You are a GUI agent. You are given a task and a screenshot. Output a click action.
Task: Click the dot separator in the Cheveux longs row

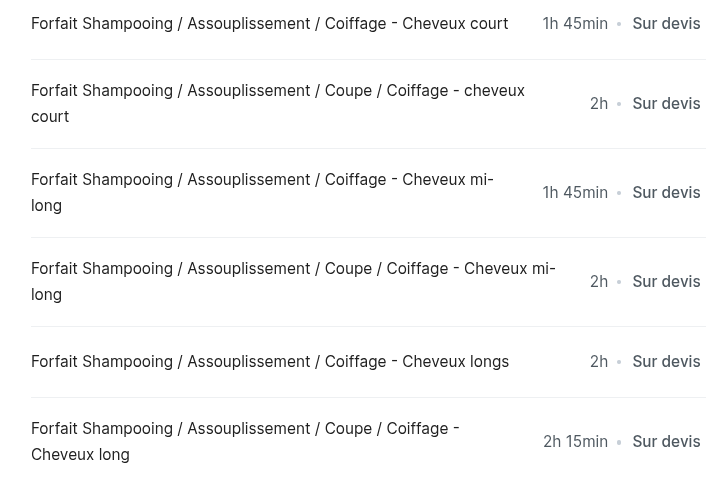619,362
